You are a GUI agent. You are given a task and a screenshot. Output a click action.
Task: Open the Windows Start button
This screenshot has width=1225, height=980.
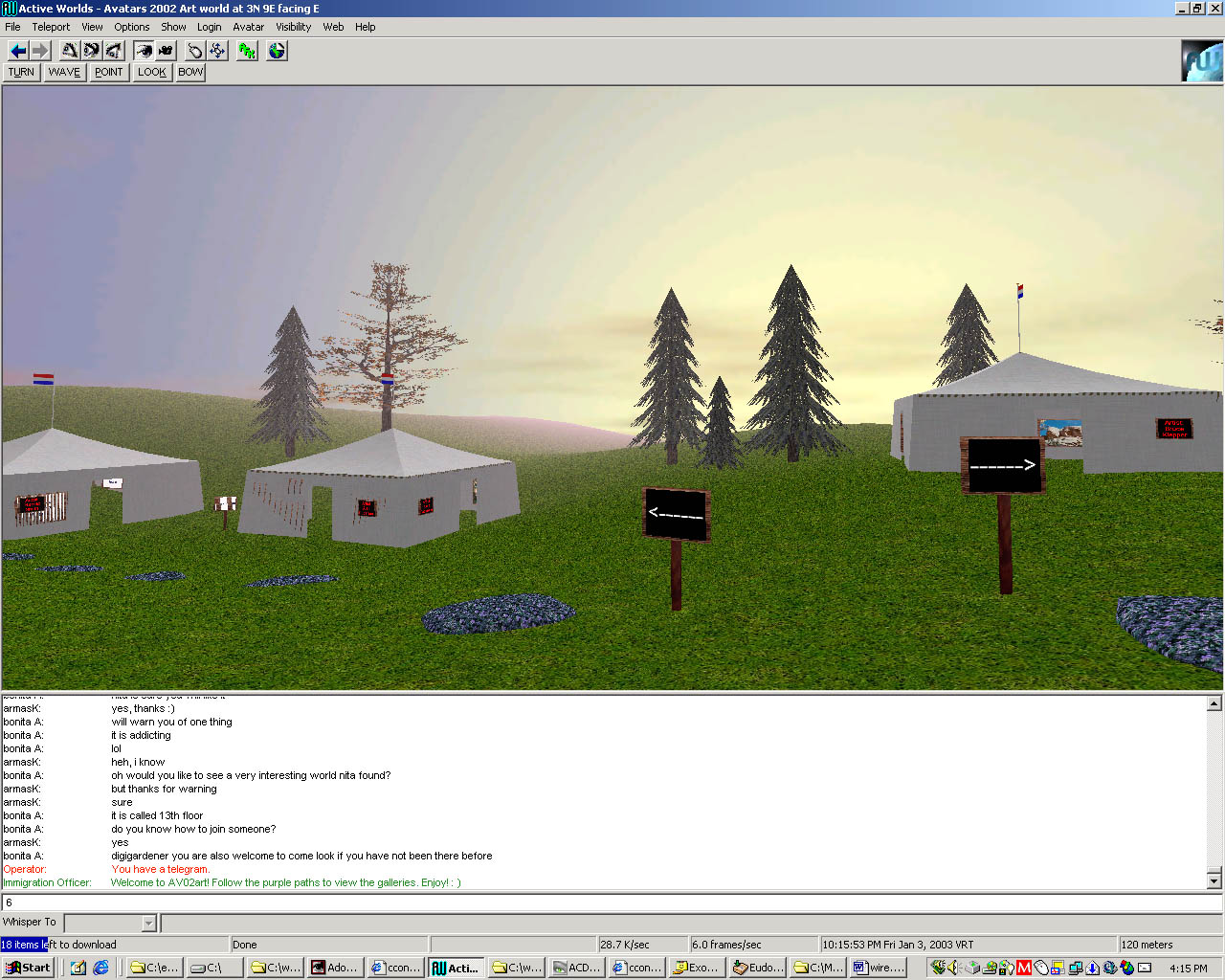[28, 968]
